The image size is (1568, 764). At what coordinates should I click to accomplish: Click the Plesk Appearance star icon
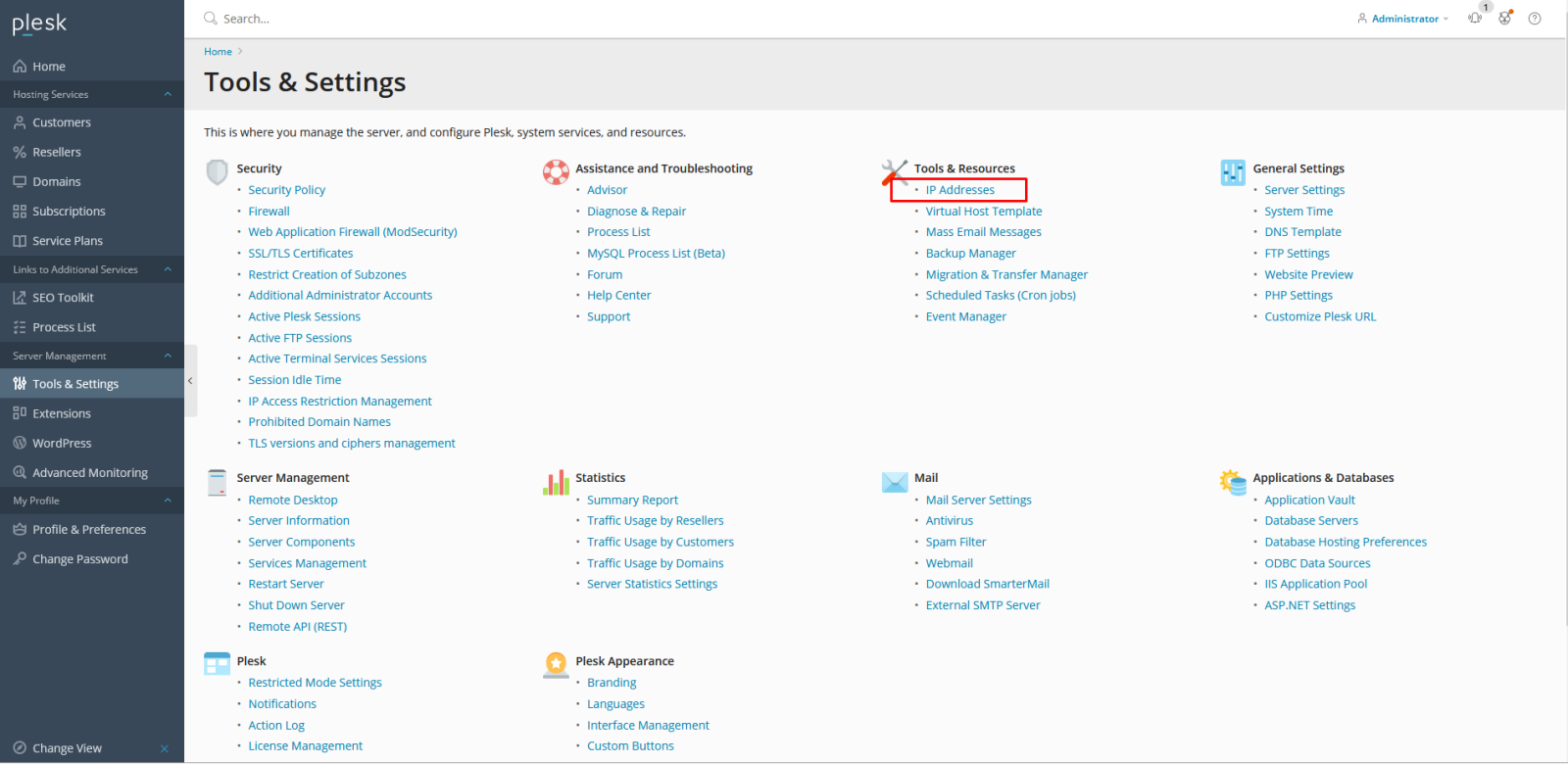pos(556,665)
